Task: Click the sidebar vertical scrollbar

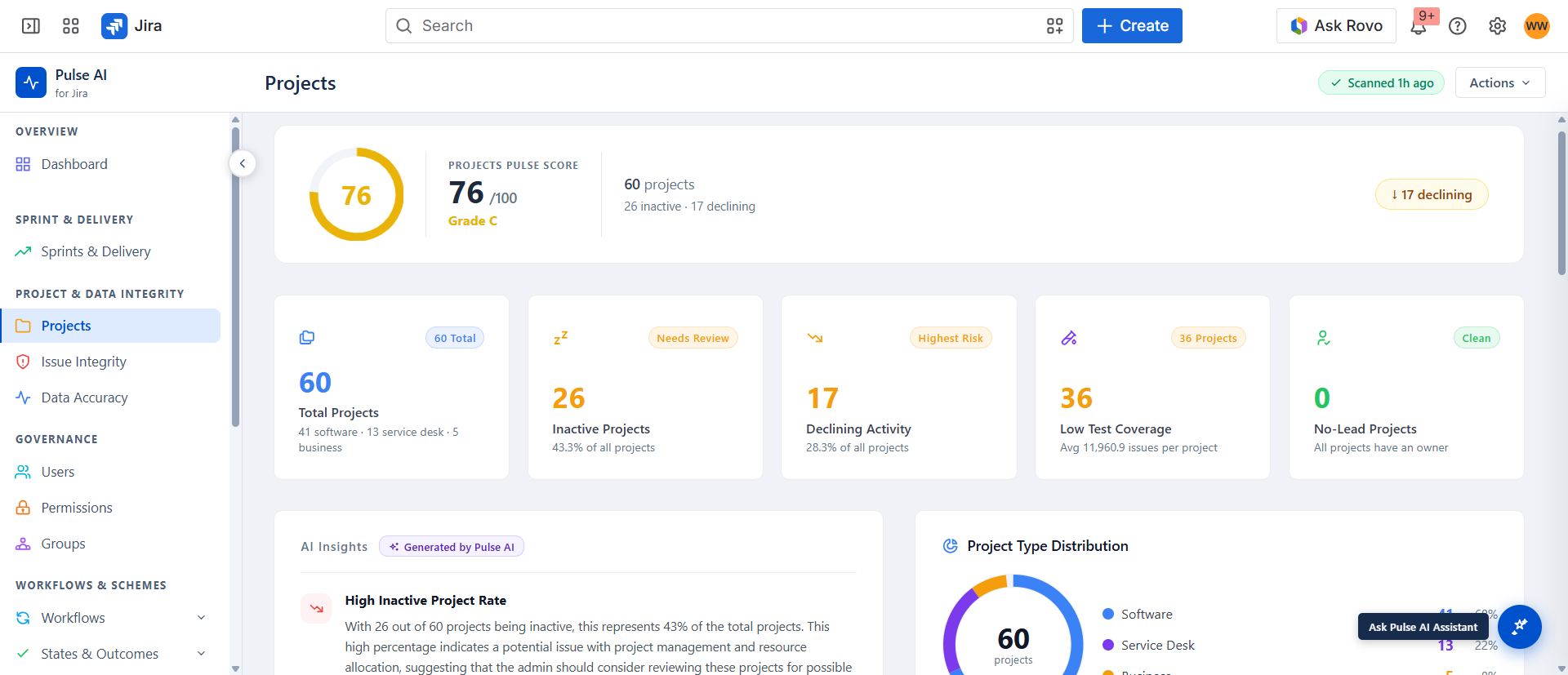Action: coord(235,278)
